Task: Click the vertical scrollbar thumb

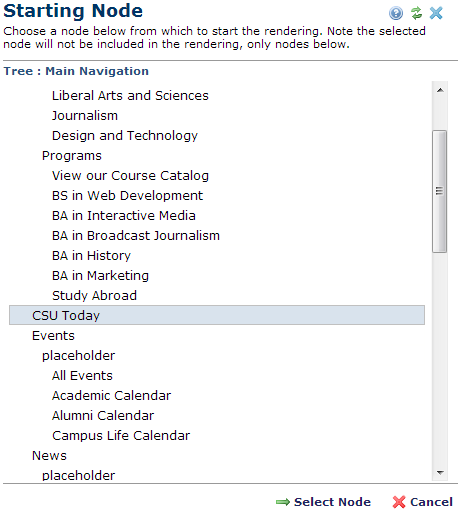Action: pyautogui.click(x=439, y=191)
